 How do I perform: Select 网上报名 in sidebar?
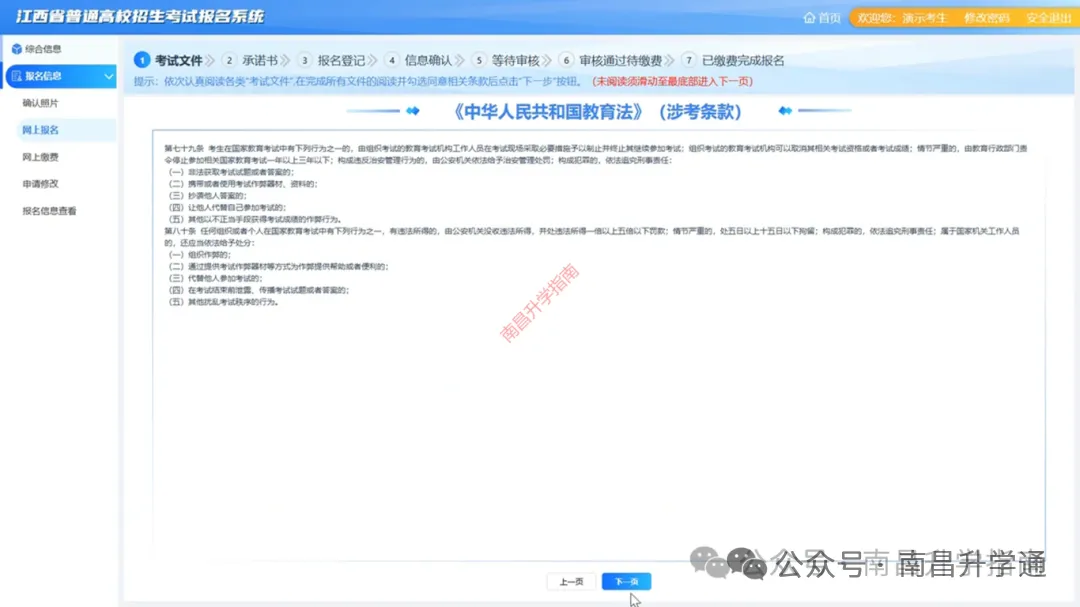(x=41, y=130)
